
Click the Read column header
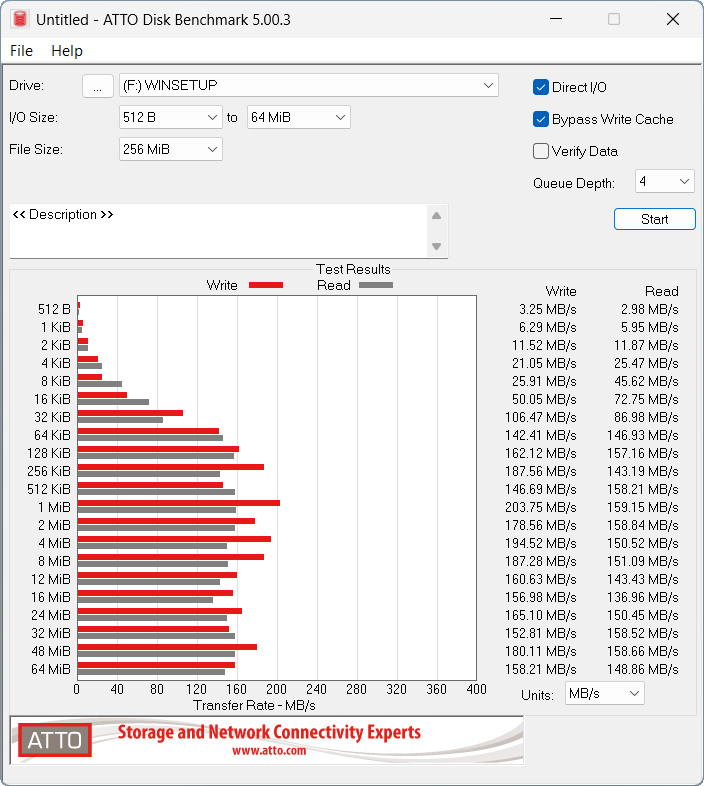click(x=661, y=291)
